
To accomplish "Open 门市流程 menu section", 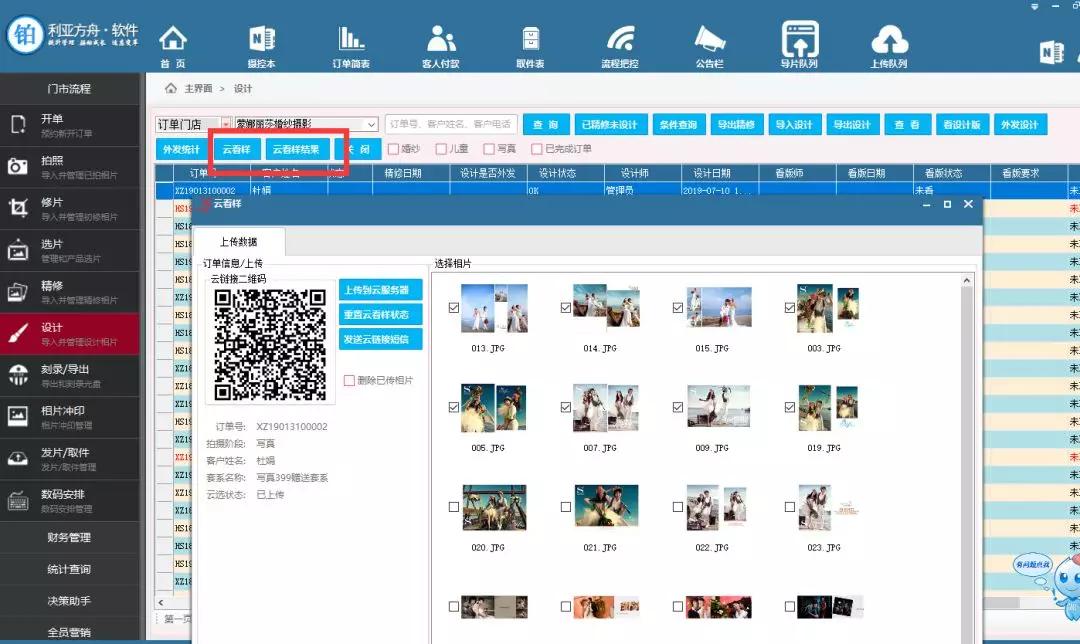I will coord(69,89).
